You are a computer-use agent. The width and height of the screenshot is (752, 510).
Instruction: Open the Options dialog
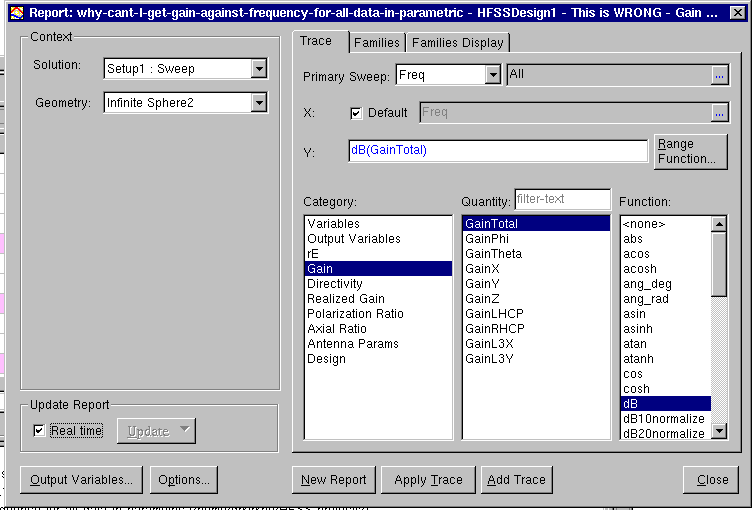pos(184,480)
